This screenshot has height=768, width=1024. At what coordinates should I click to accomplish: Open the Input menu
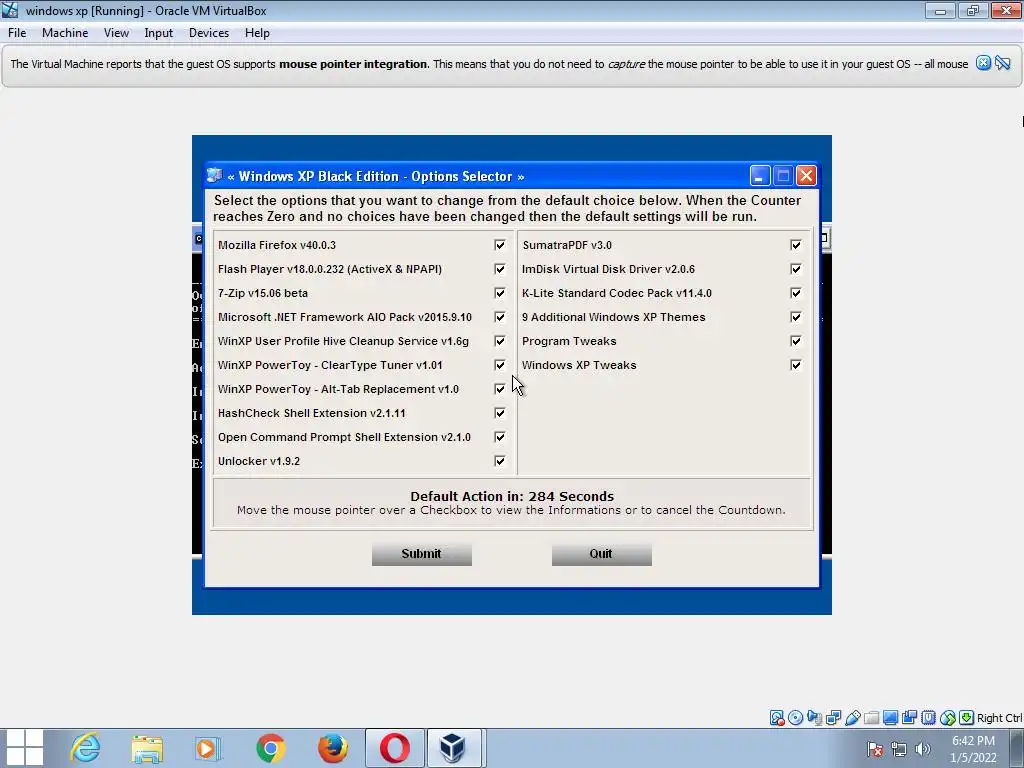pos(159,33)
